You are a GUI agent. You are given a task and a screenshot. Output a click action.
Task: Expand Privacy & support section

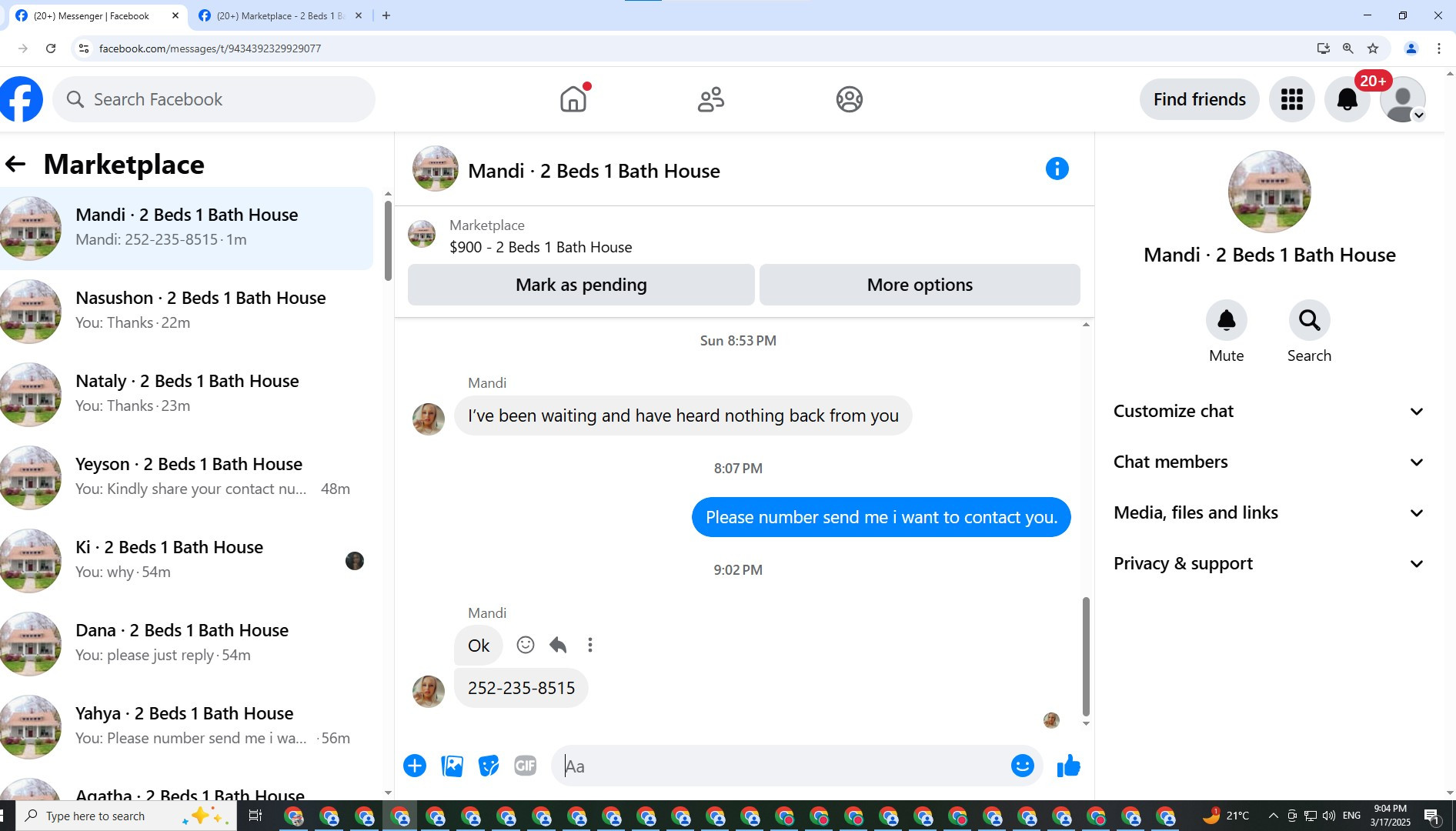pos(1269,563)
